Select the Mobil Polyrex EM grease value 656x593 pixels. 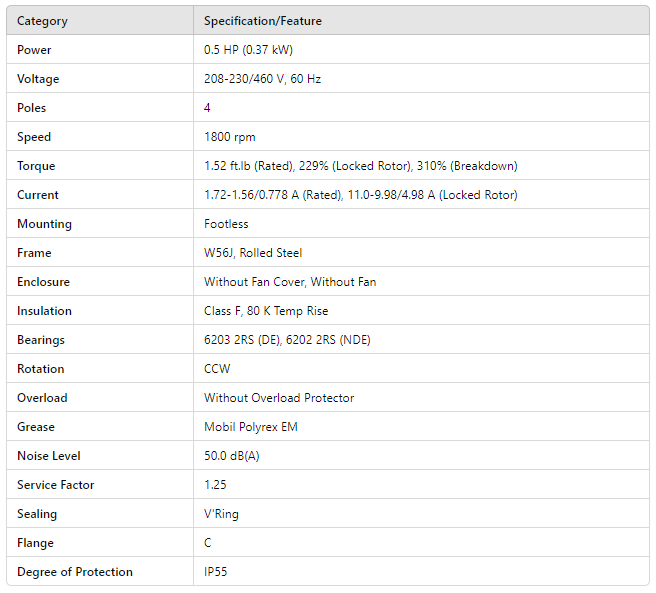click(x=251, y=427)
